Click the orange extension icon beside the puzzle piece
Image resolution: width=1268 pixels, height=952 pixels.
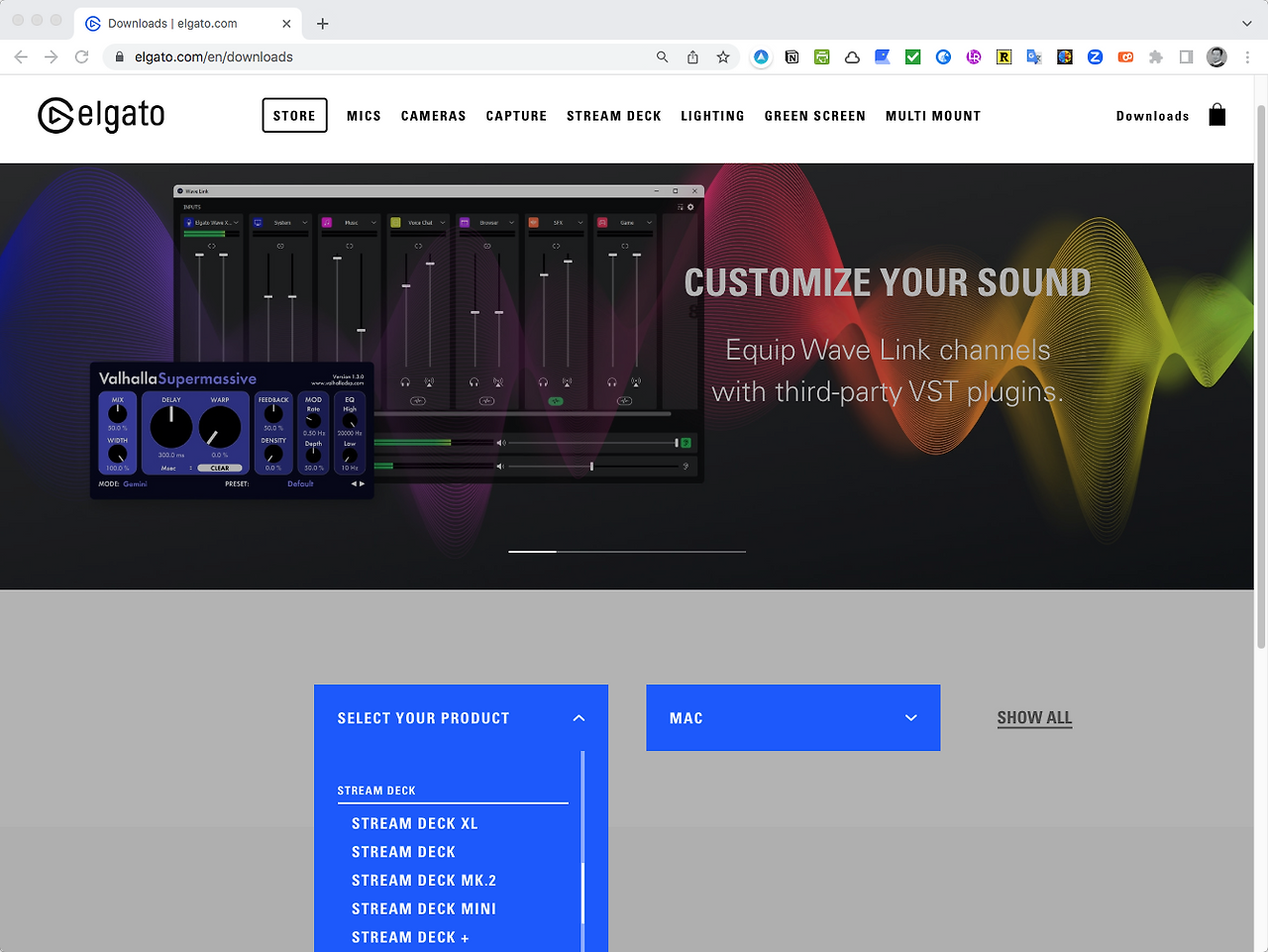(x=1125, y=57)
